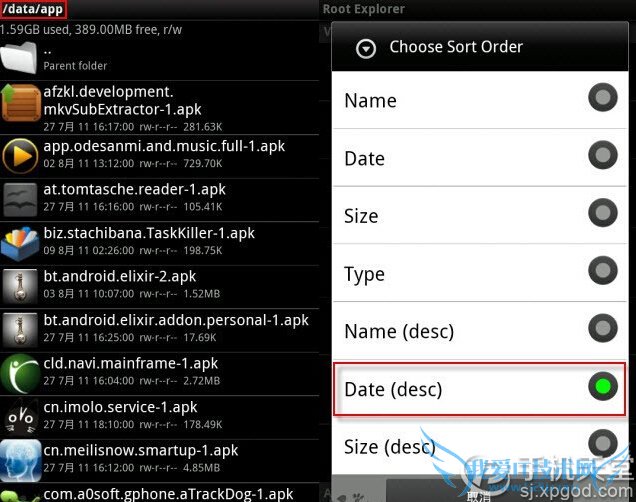Screen dimensions: 636x502
Task: Click the '105.41K' file details line
Action: coord(133,207)
